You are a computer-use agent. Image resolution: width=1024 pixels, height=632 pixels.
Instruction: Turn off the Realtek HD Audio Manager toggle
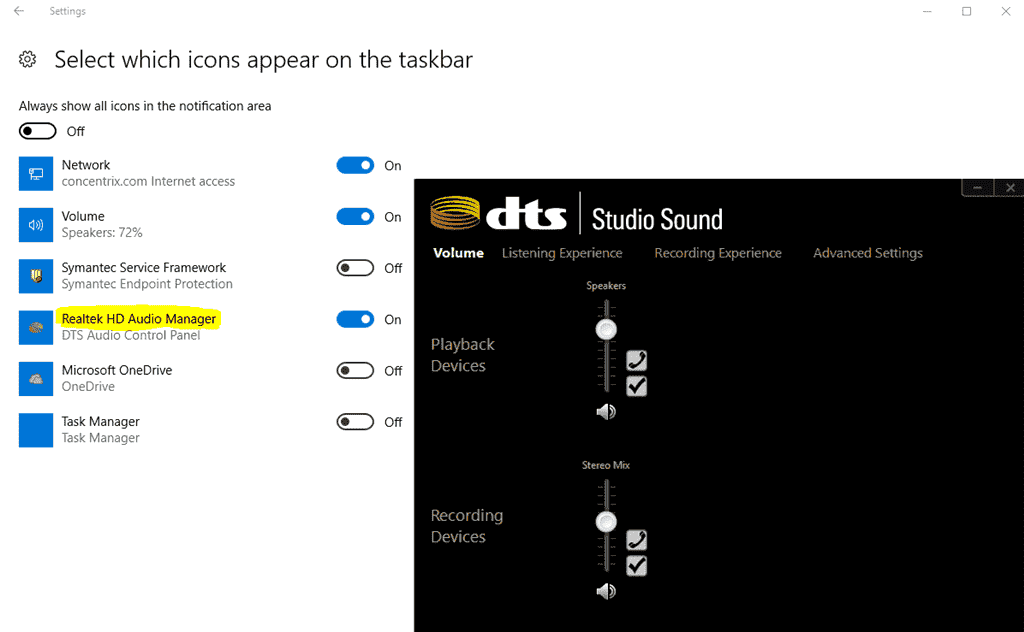355,319
